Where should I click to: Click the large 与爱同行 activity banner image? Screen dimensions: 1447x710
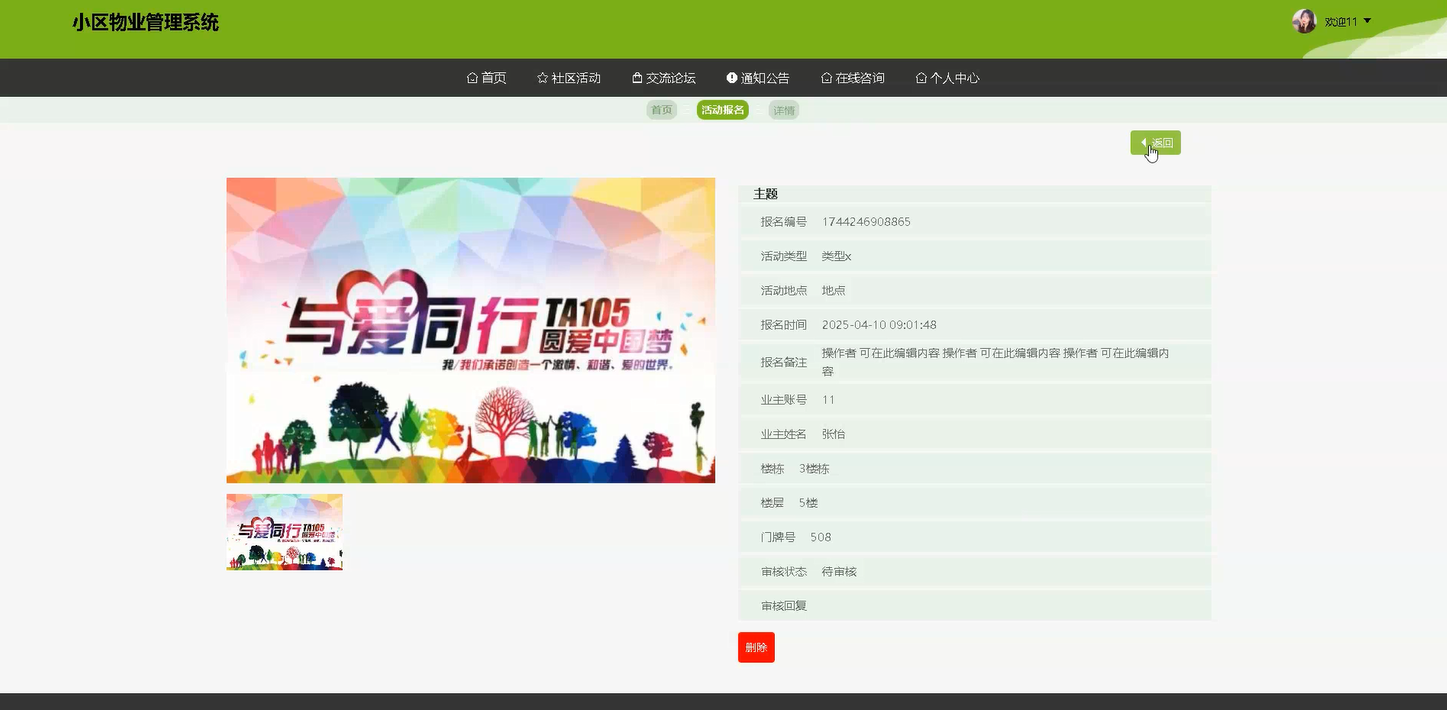[x=470, y=330]
